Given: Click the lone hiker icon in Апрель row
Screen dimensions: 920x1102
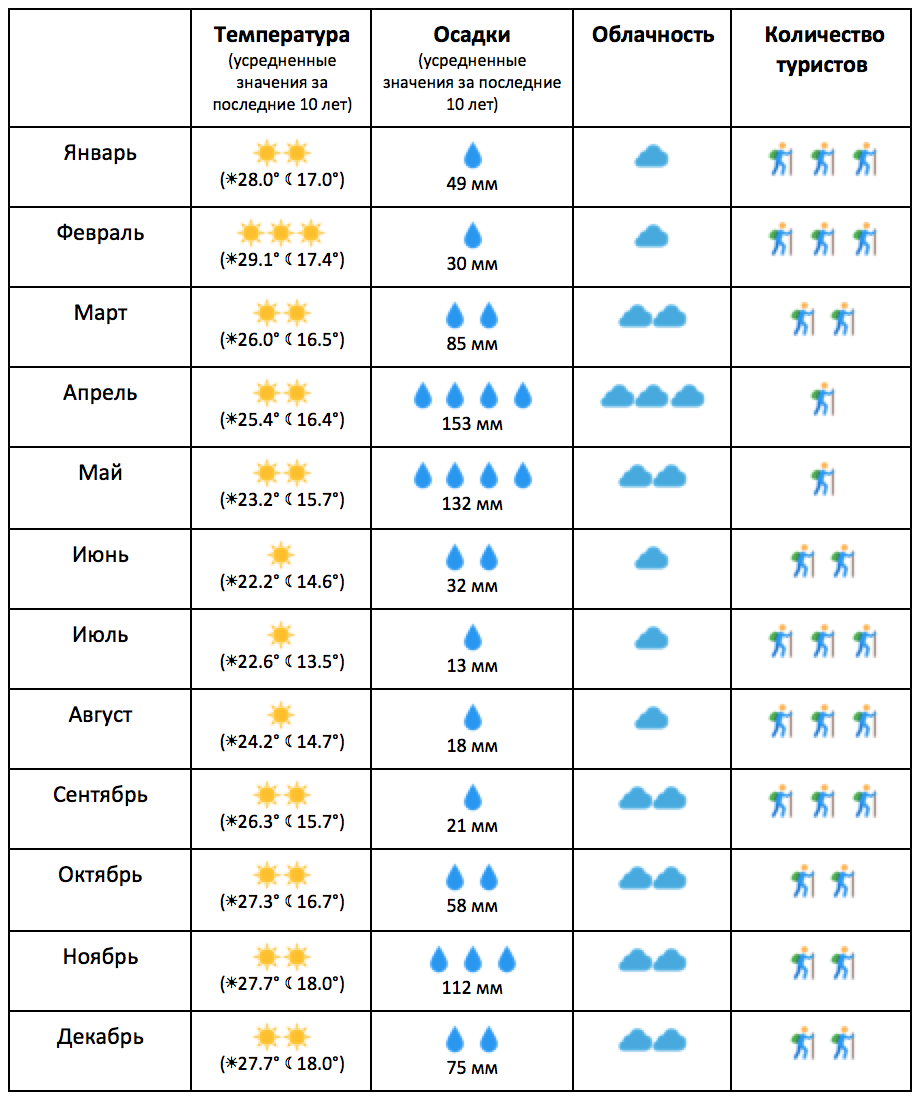Looking at the screenshot, I should (x=822, y=399).
